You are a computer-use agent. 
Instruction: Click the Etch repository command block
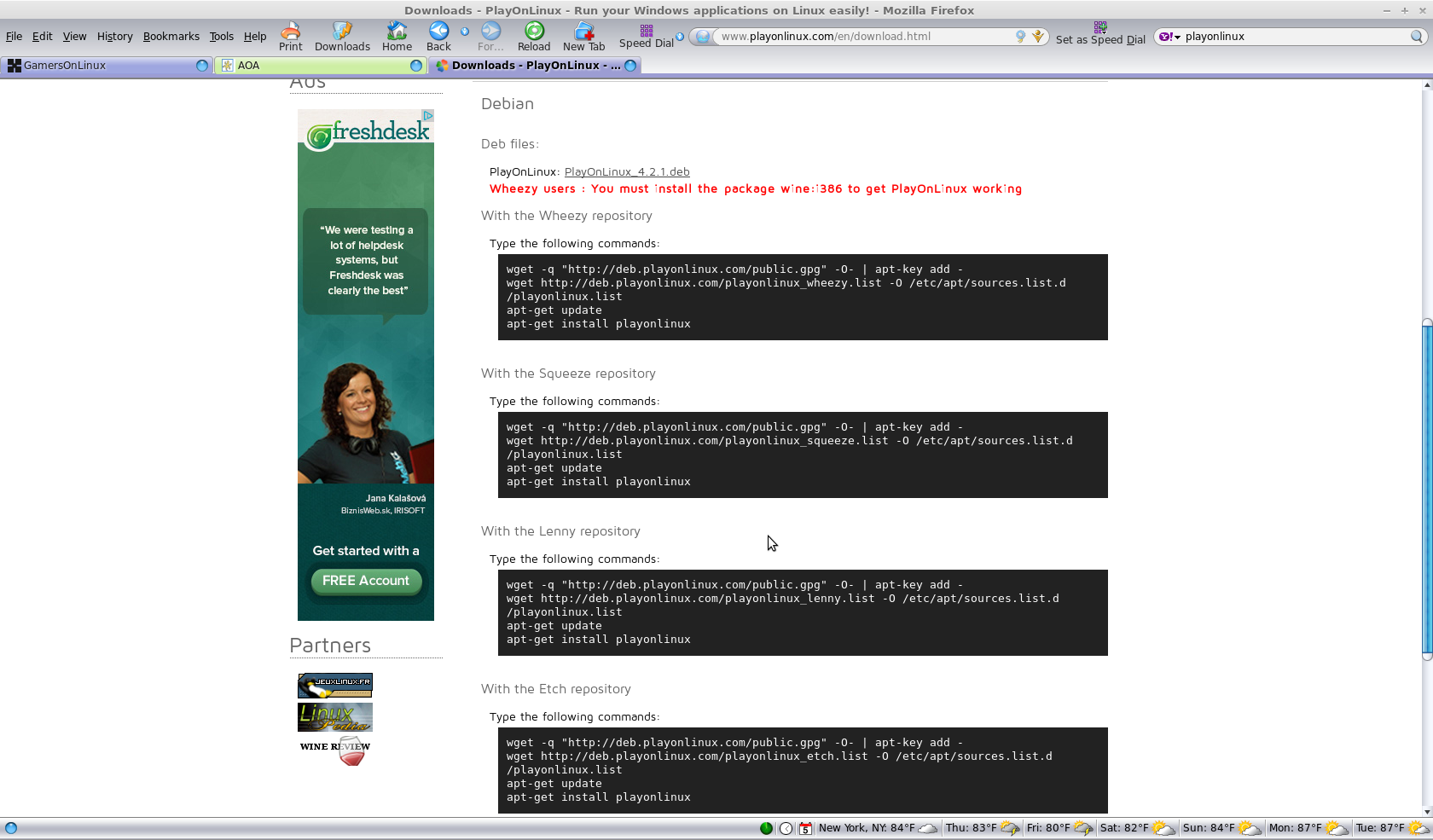[803, 770]
